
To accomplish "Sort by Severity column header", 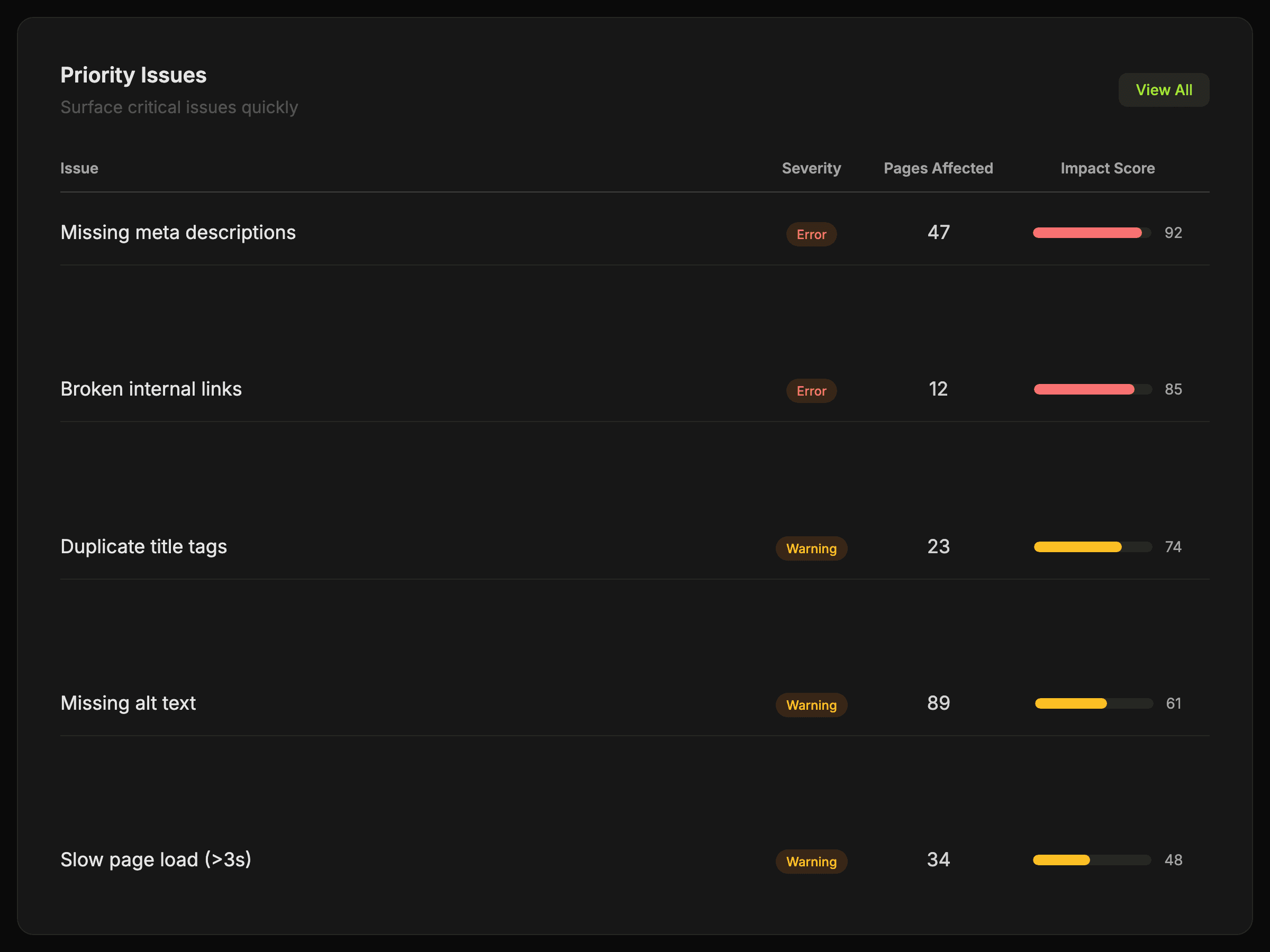I will (811, 168).
